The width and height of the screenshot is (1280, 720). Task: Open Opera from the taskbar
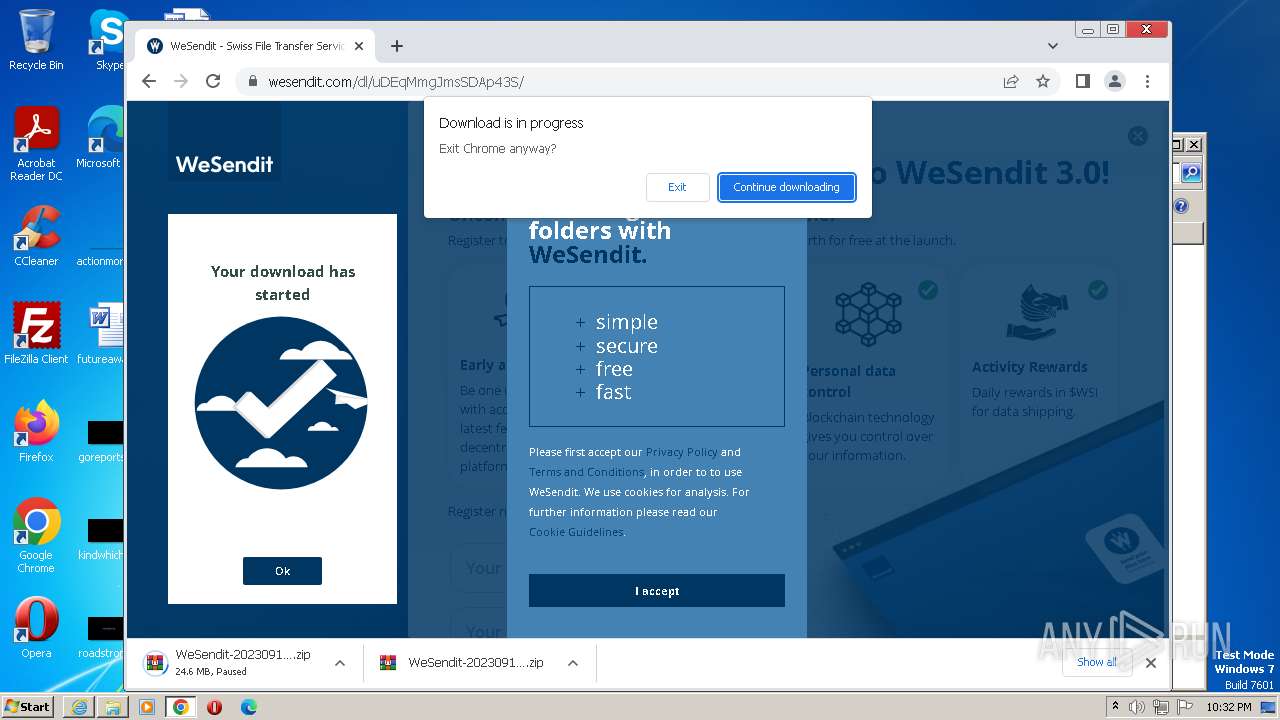pos(214,707)
